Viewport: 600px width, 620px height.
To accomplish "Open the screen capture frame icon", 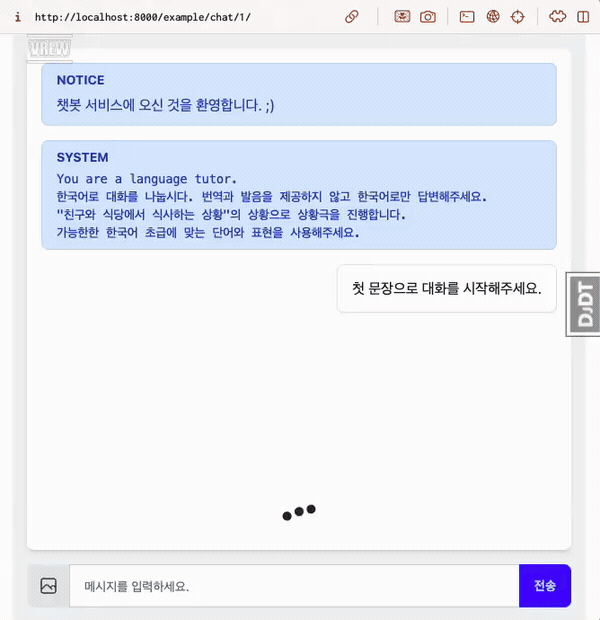I will point(402,17).
